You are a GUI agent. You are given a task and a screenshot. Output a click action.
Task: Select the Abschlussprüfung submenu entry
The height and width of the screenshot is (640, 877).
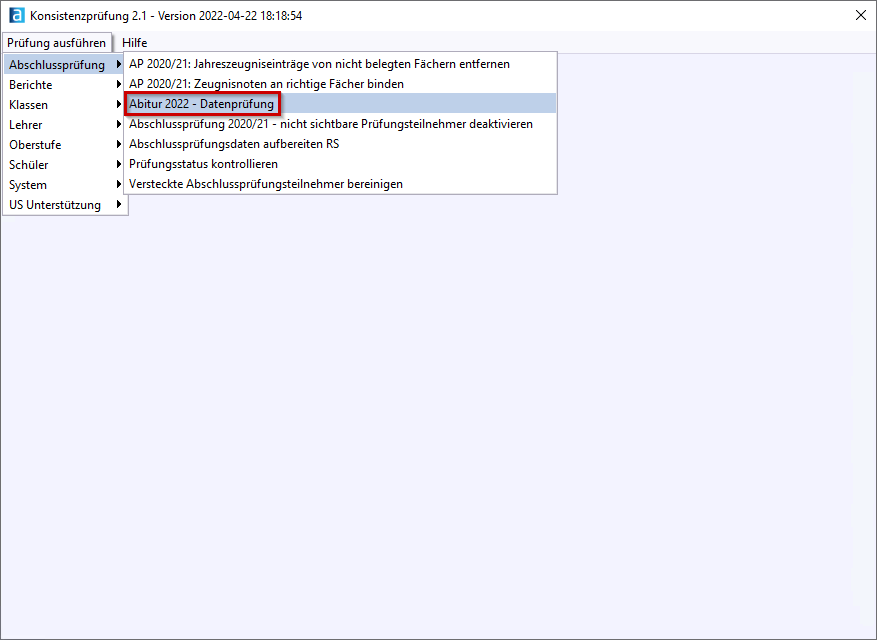[x=64, y=65]
